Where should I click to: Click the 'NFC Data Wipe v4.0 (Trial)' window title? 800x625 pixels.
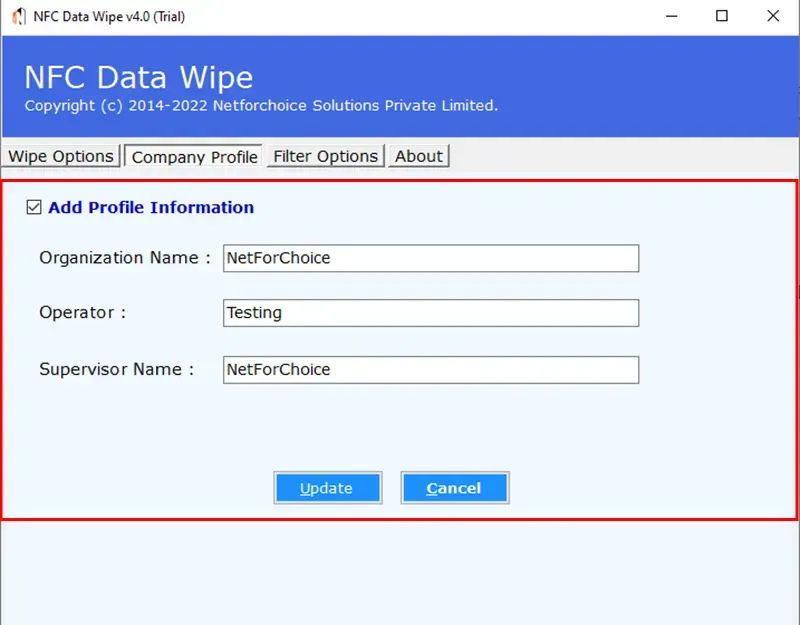point(109,16)
